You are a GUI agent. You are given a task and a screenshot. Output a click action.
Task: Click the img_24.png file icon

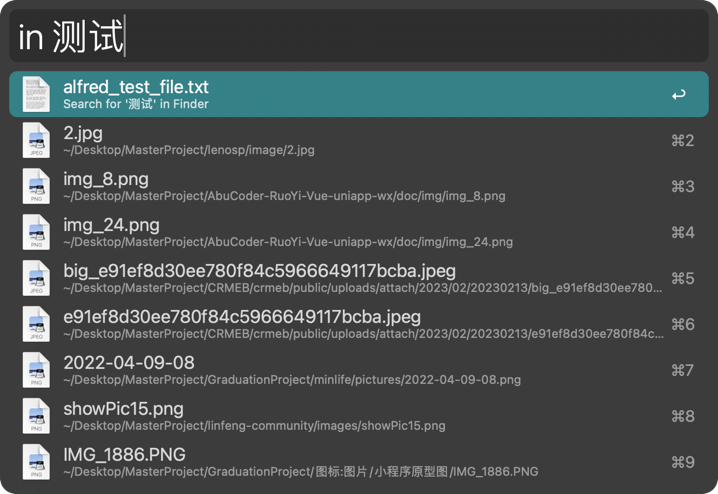click(x=36, y=232)
